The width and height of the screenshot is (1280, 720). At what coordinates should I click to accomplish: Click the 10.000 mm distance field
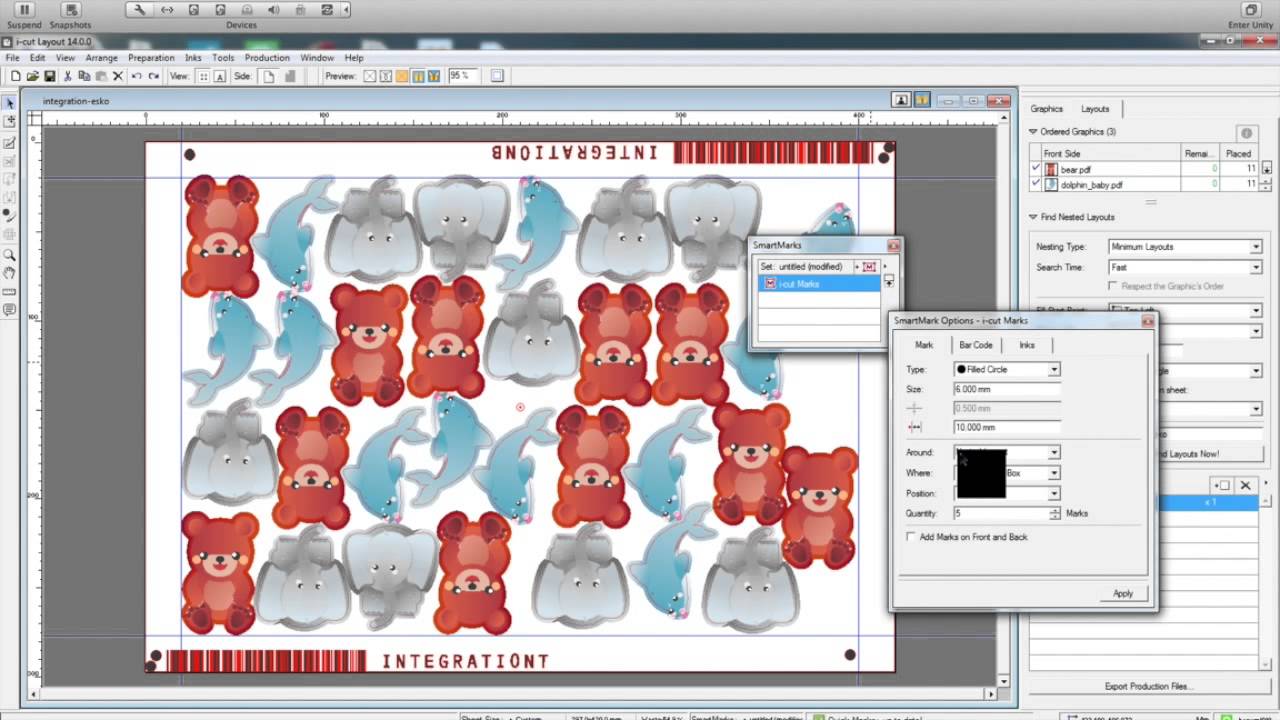pyautogui.click(x=1007, y=427)
